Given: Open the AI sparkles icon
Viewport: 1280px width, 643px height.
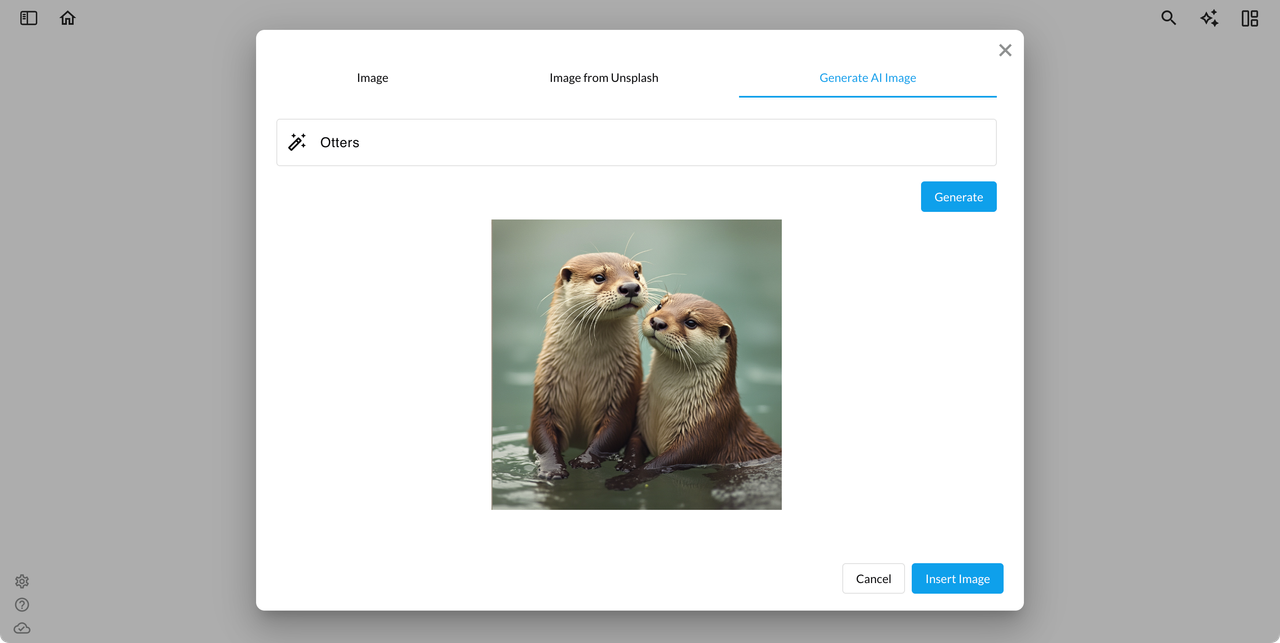Looking at the screenshot, I should pyautogui.click(x=1209, y=18).
